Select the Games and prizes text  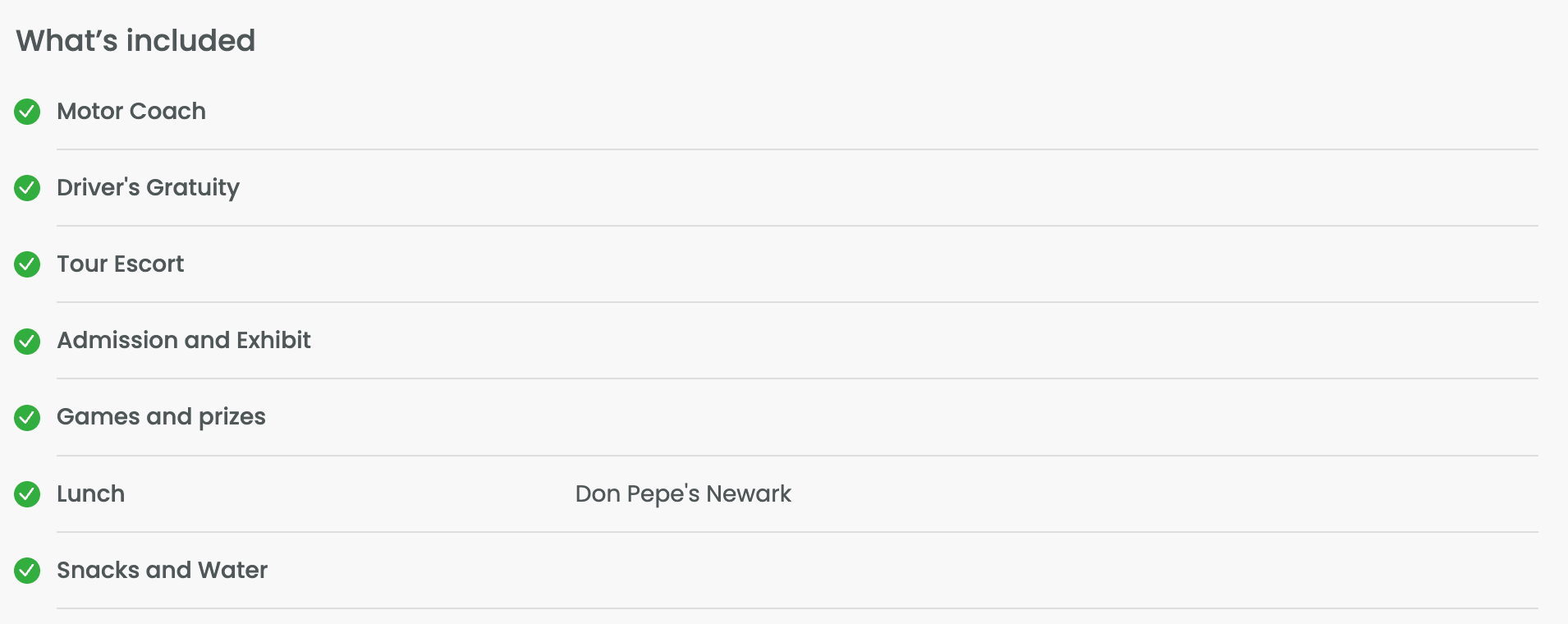click(162, 417)
